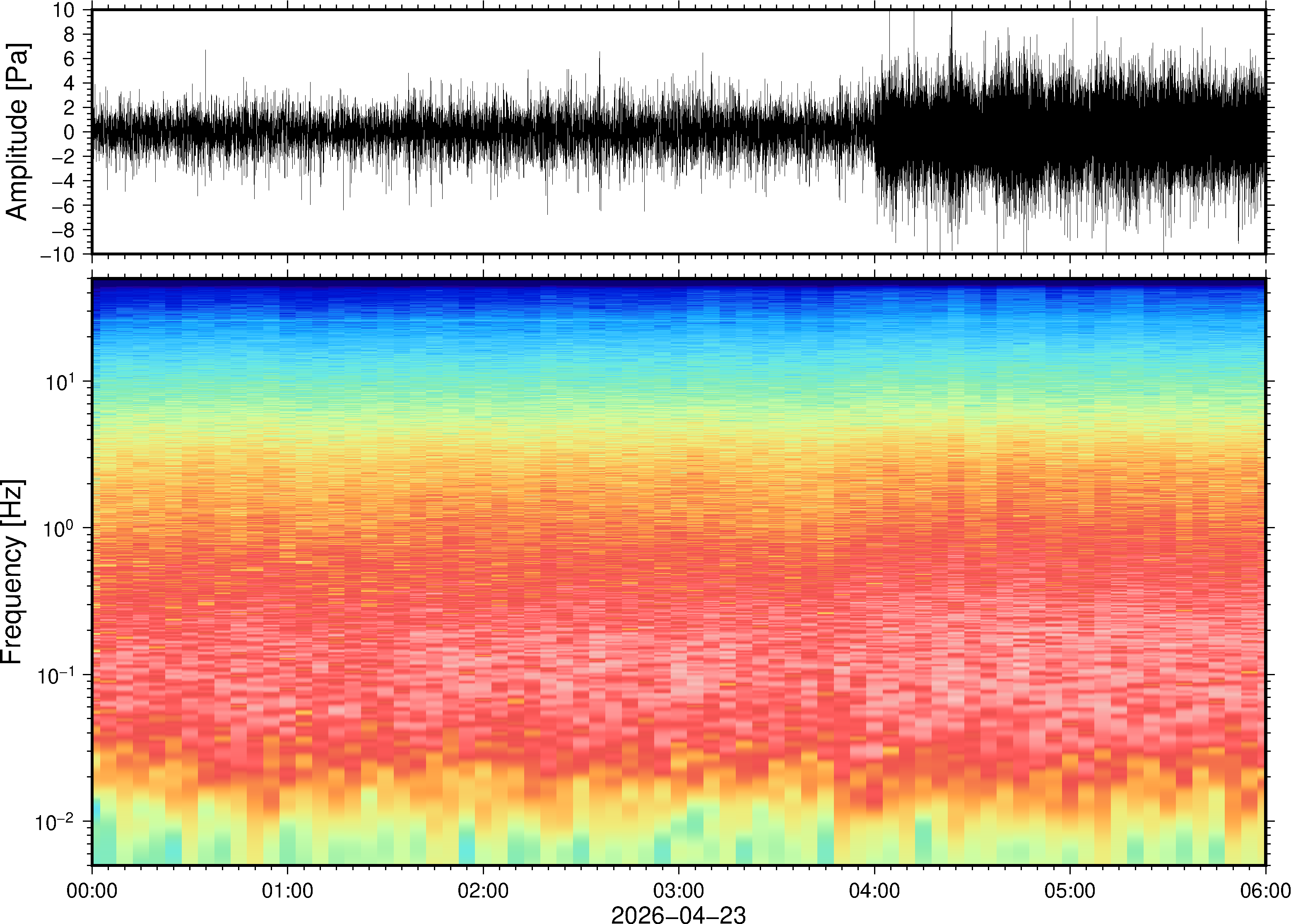Screen dimensions: 1291x924
Task: Click the 00:00 time axis label
Action: pyautogui.click(x=92, y=890)
